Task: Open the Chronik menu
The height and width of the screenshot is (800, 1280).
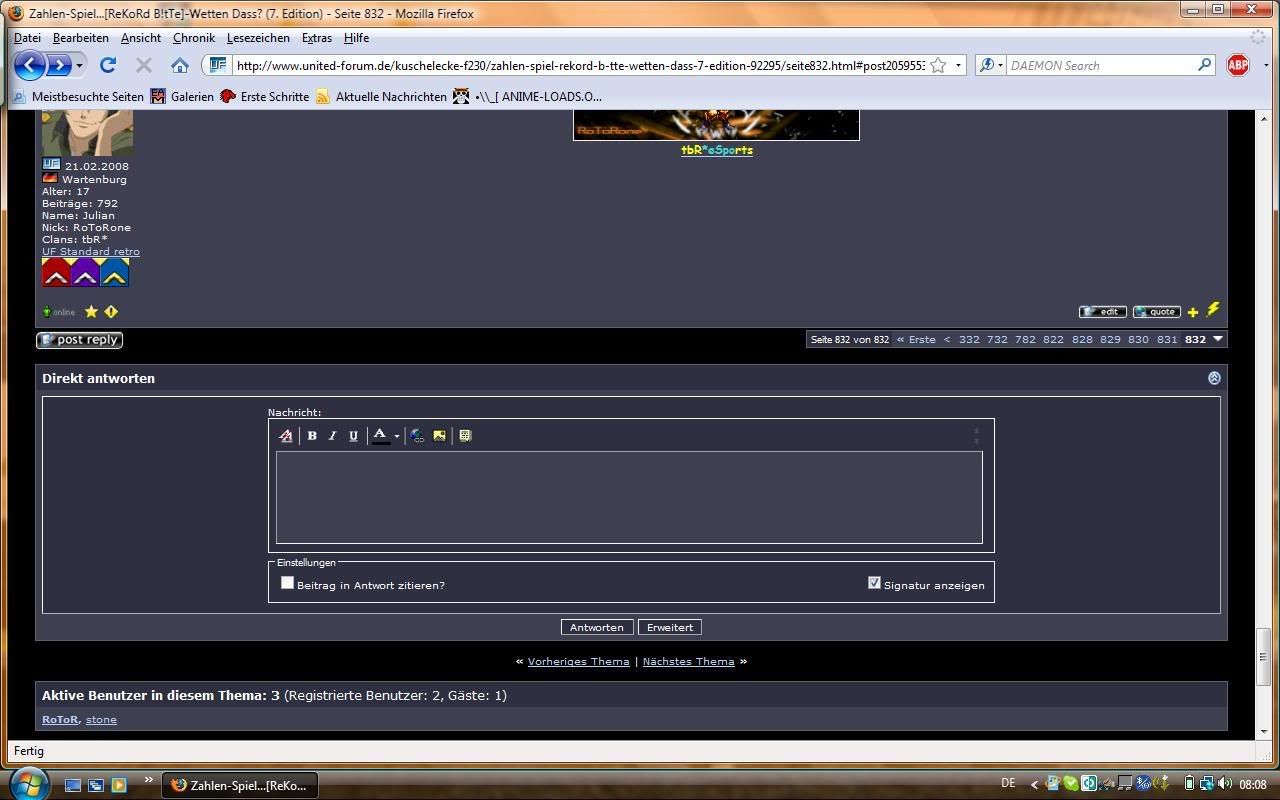Action: [x=193, y=38]
